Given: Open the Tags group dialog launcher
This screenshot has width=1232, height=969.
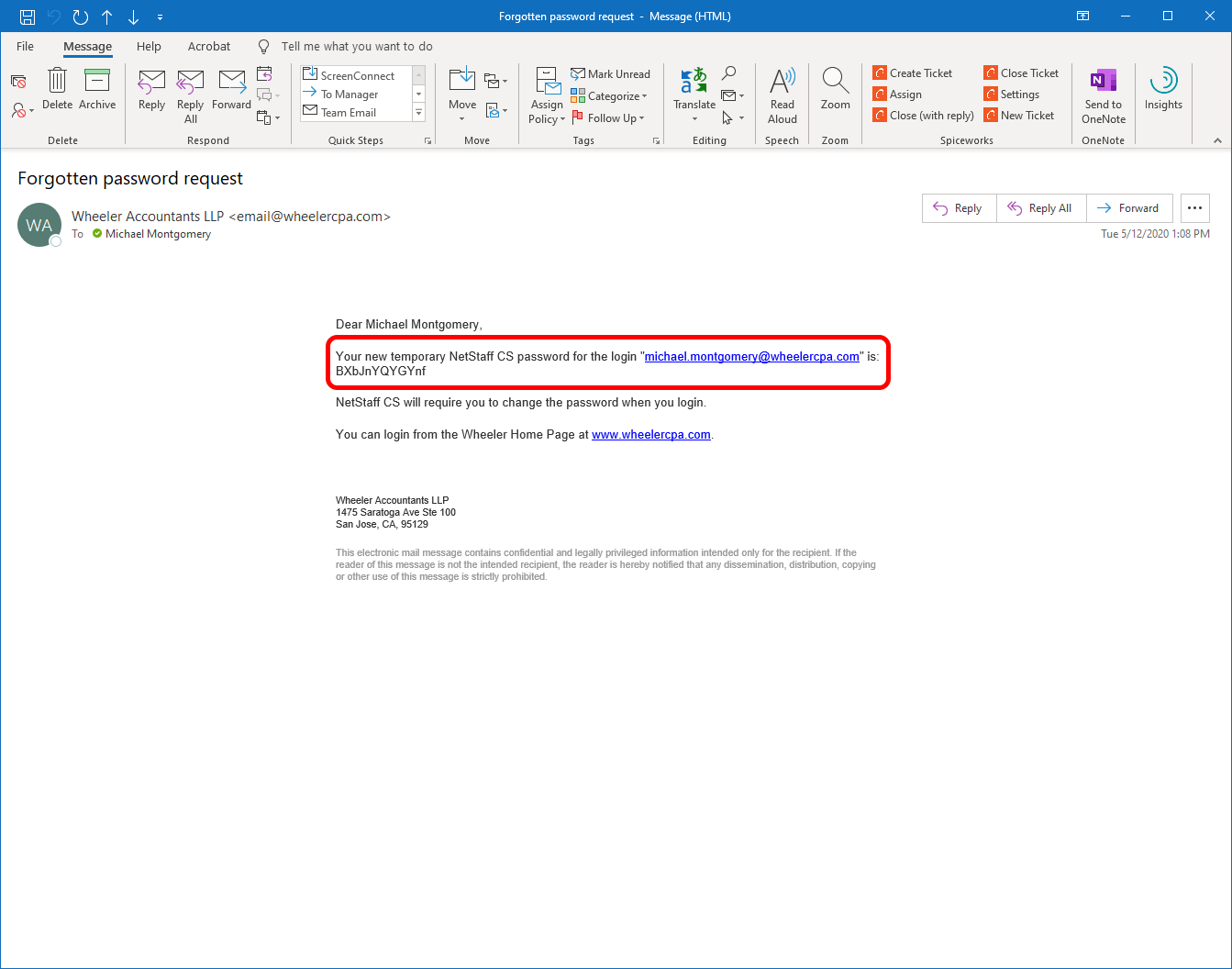Looking at the screenshot, I should point(656,141).
